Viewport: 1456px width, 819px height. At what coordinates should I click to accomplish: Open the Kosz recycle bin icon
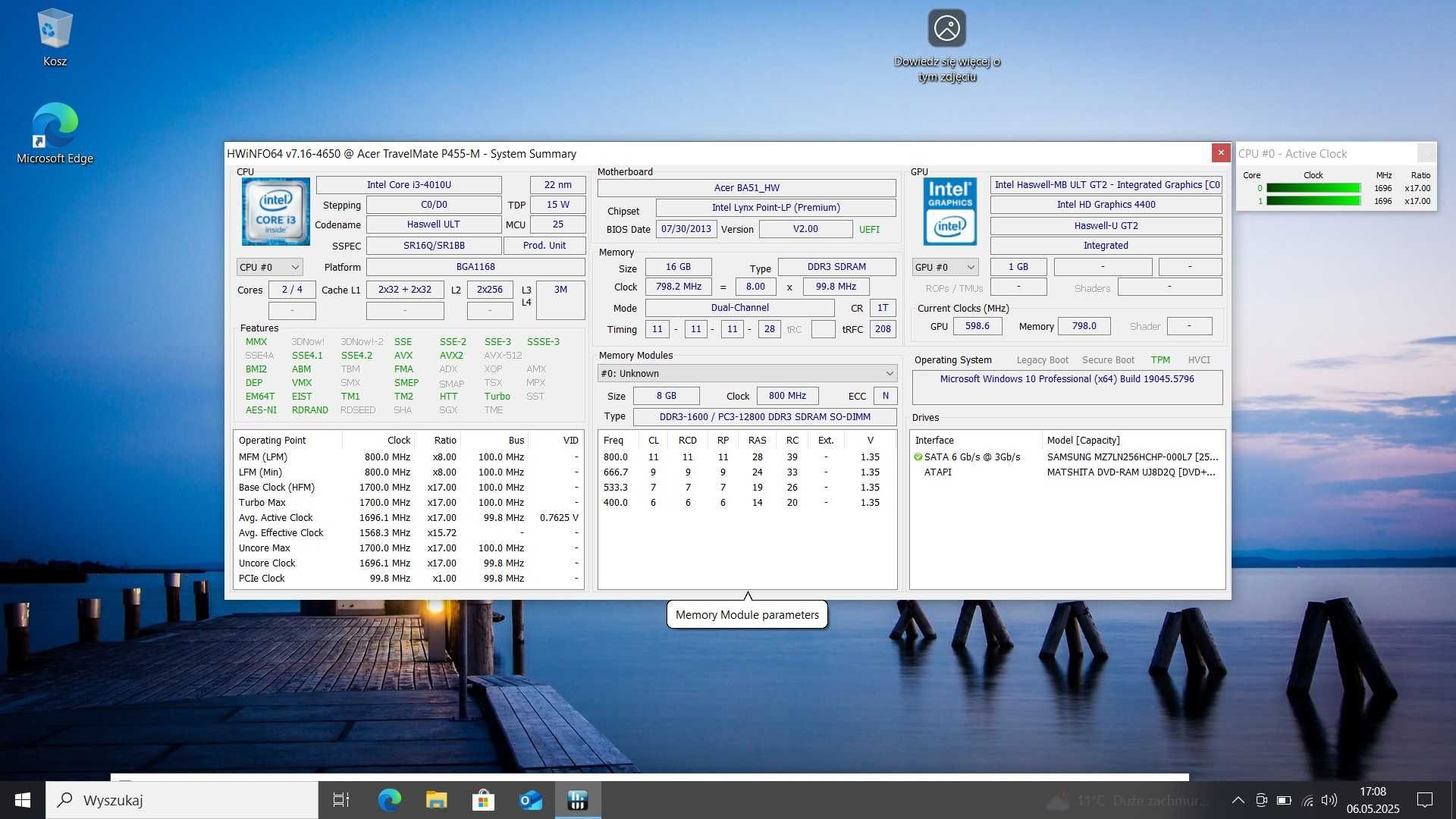[55, 38]
